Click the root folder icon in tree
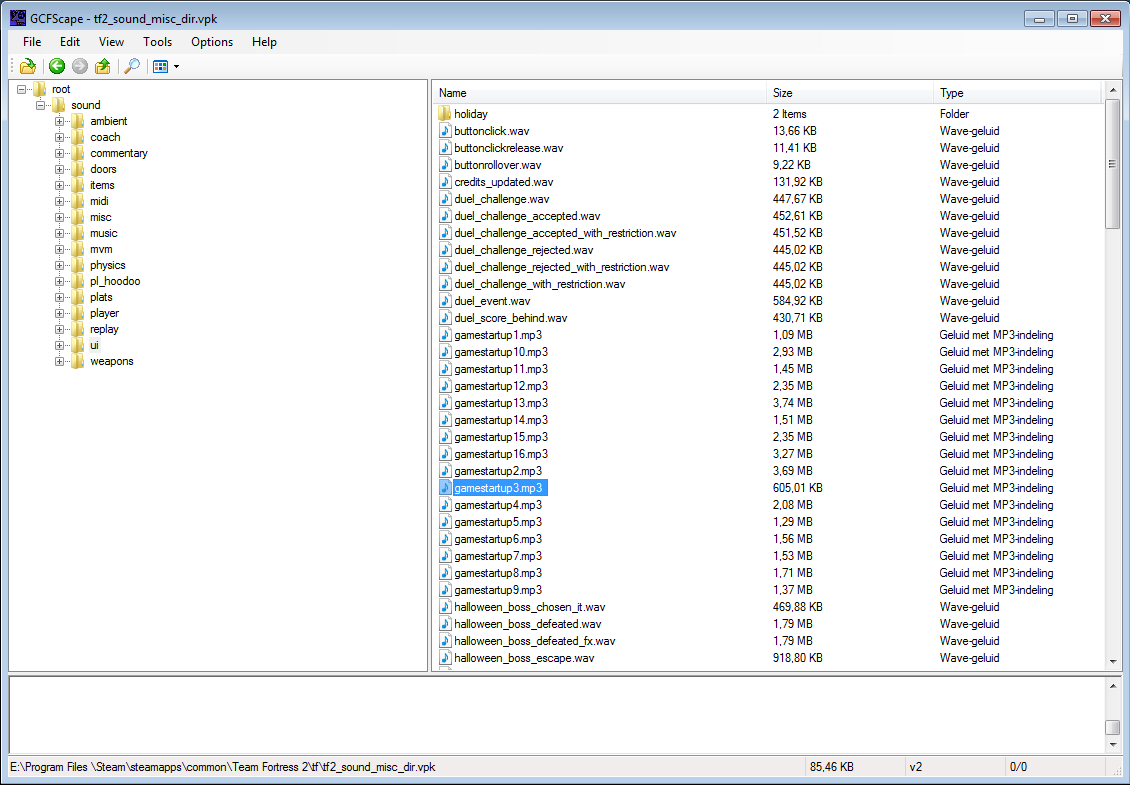 [x=40, y=89]
